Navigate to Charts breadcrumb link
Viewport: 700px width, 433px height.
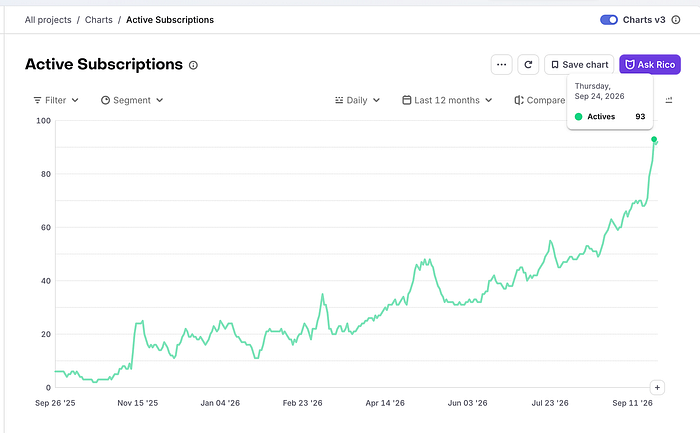[99, 20]
